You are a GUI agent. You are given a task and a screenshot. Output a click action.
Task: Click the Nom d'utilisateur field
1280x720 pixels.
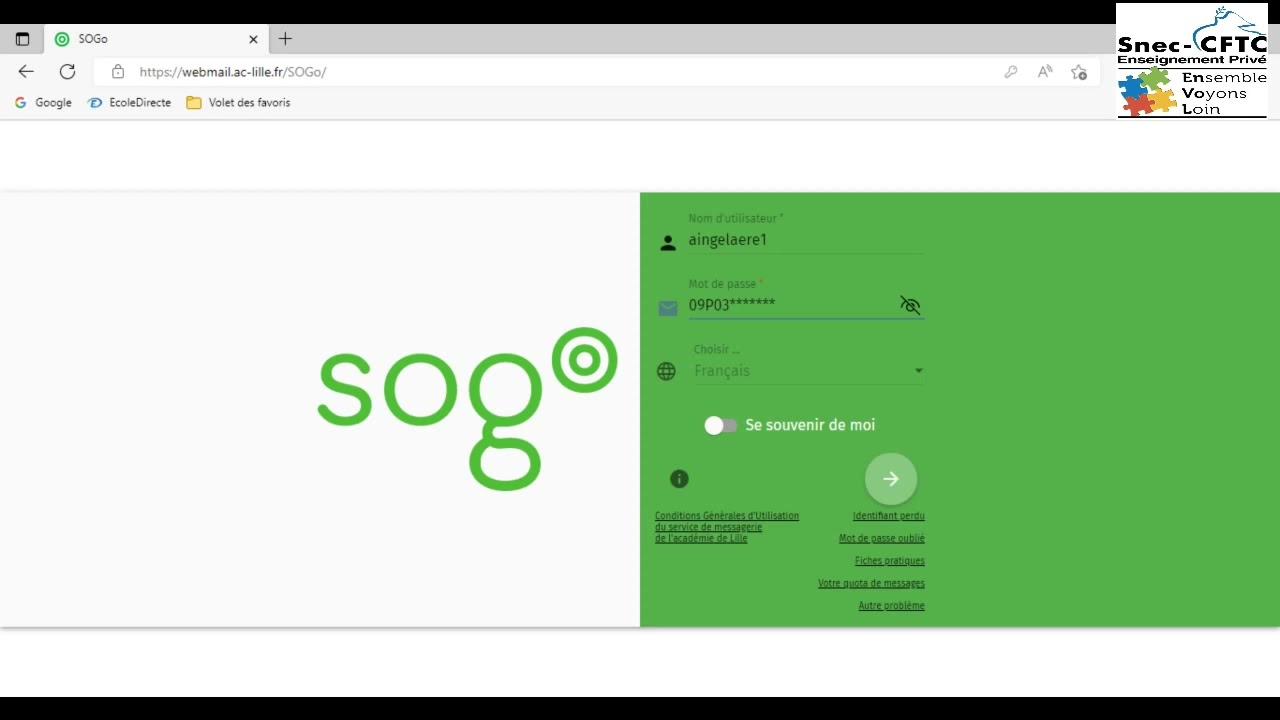[806, 240]
